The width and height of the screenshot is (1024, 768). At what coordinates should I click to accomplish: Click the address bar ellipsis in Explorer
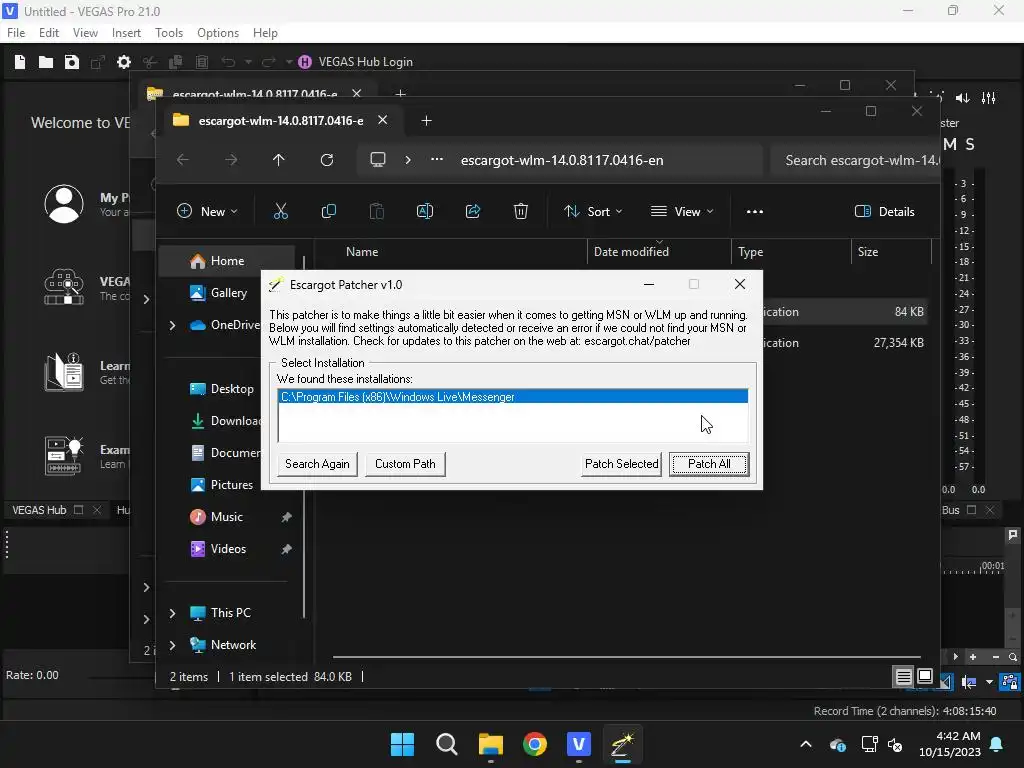(437, 160)
